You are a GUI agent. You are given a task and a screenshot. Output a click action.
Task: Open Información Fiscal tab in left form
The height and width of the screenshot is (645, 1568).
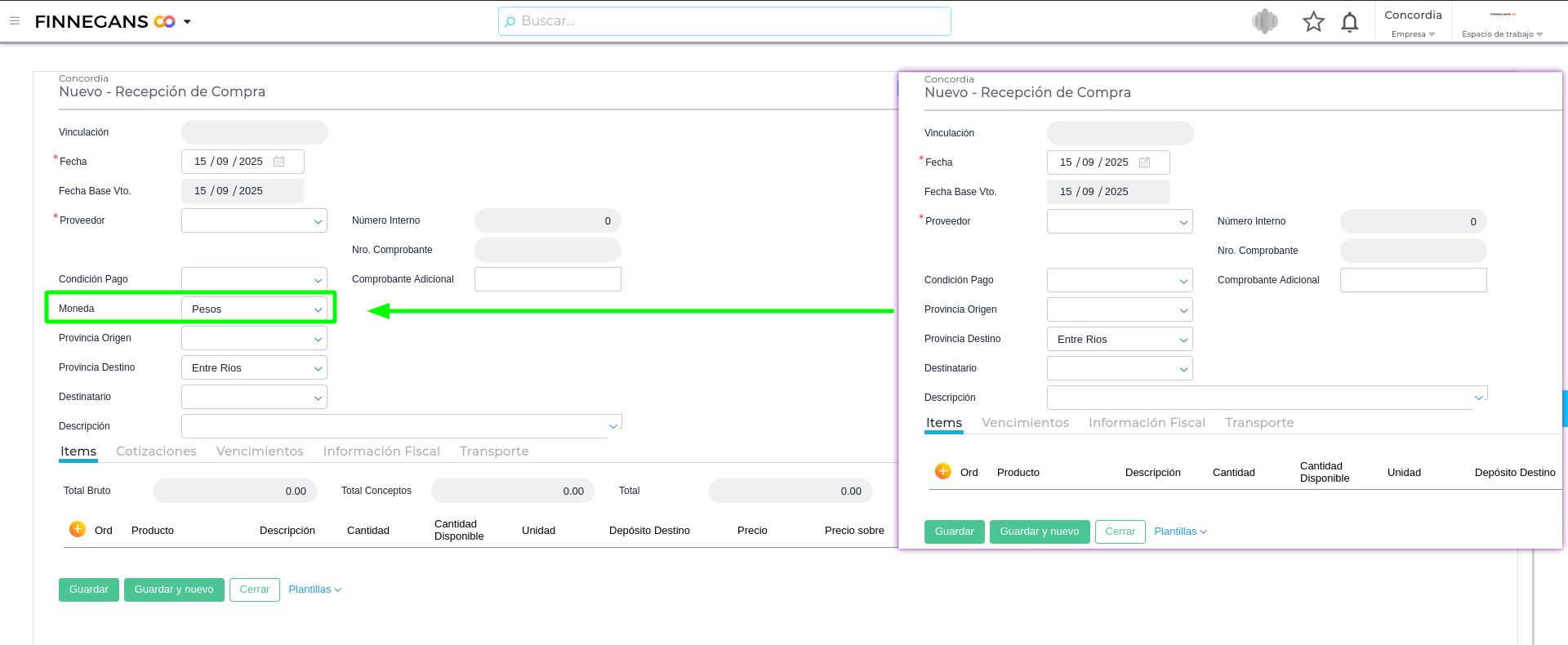[x=381, y=451]
